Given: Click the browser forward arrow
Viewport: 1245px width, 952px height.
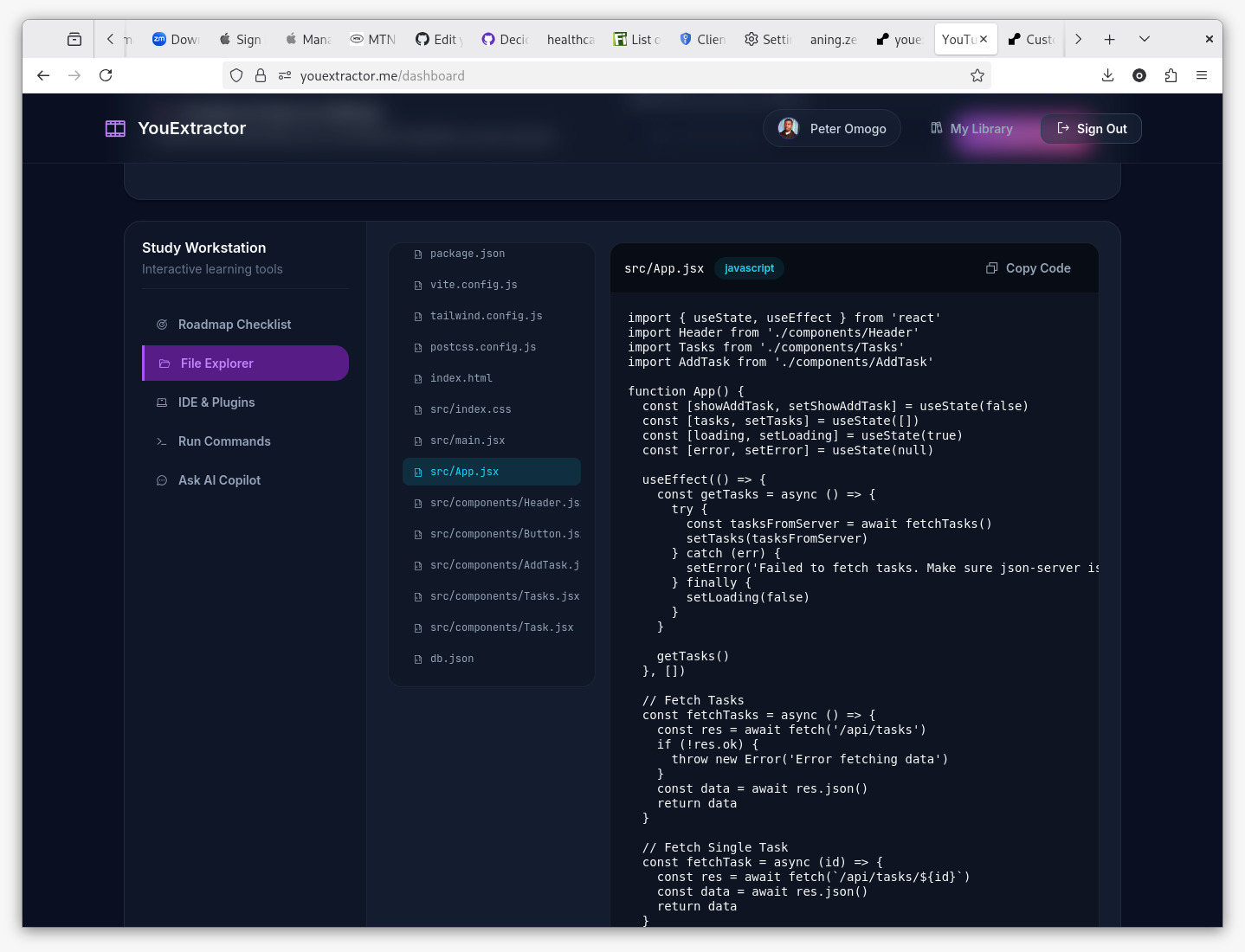Looking at the screenshot, I should (74, 75).
